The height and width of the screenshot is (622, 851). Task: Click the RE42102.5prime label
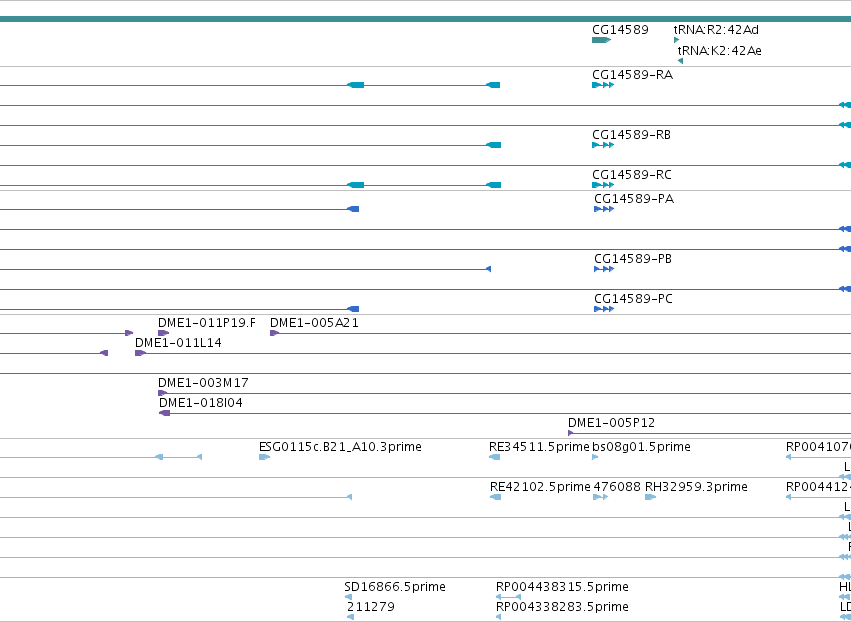(x=540, y=487)
